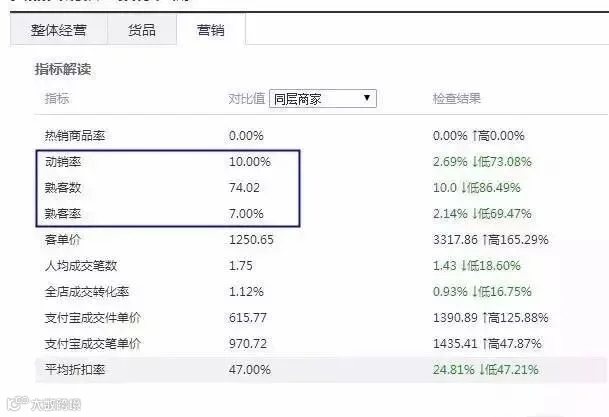
Task: Click the 客单价 metric label
Action: pos(62,240)
